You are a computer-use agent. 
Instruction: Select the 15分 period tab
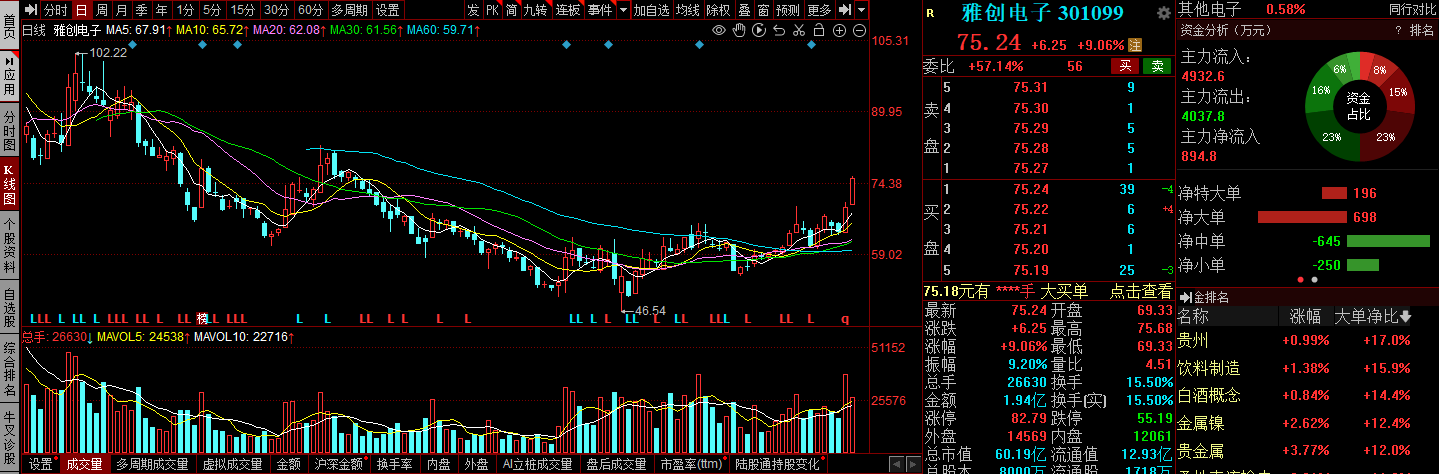click(x=243, y=10)
